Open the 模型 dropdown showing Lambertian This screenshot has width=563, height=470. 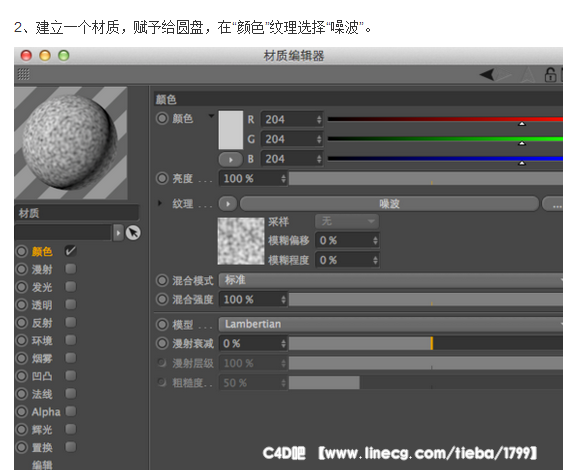click(391, 324)
